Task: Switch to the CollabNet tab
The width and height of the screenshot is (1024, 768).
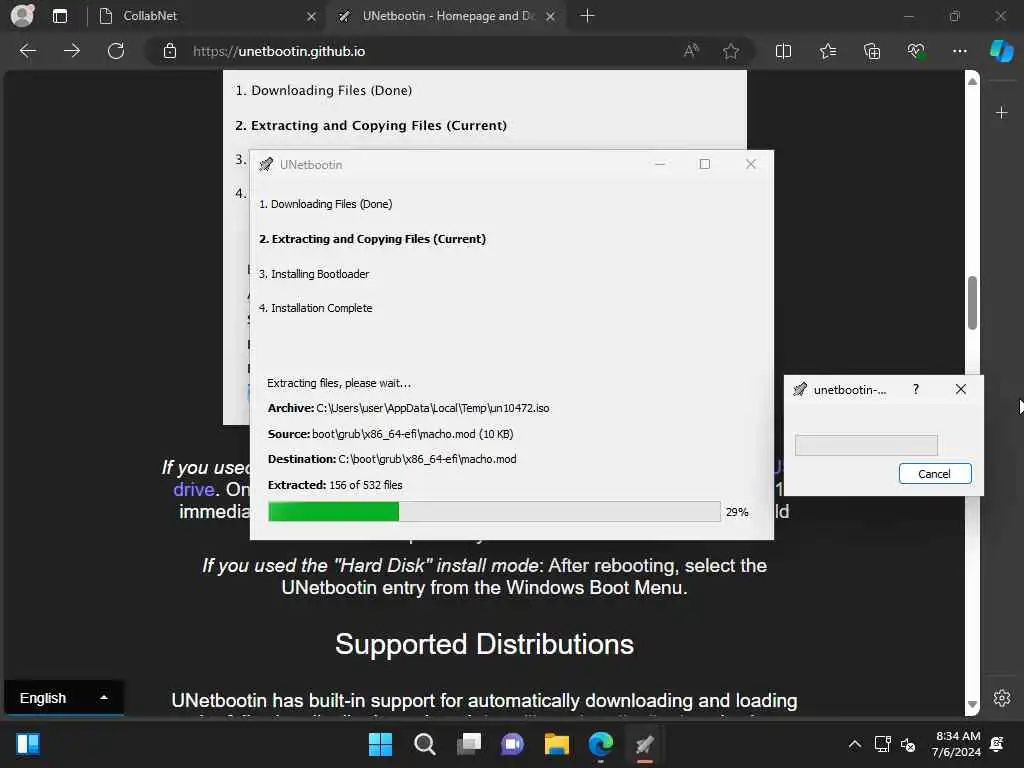Action: (206, 16)
